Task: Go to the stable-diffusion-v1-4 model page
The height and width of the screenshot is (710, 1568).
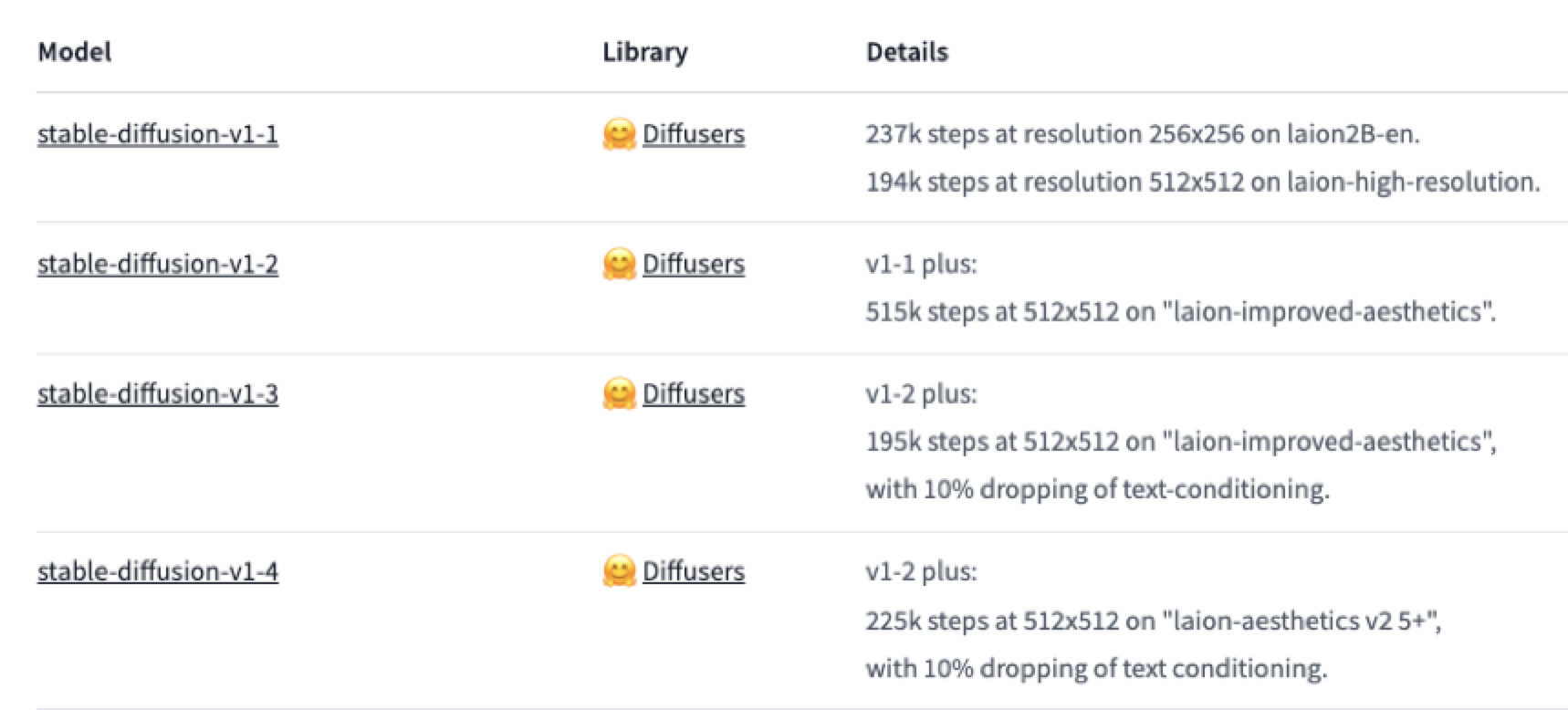Action: [x=158, y=571]
